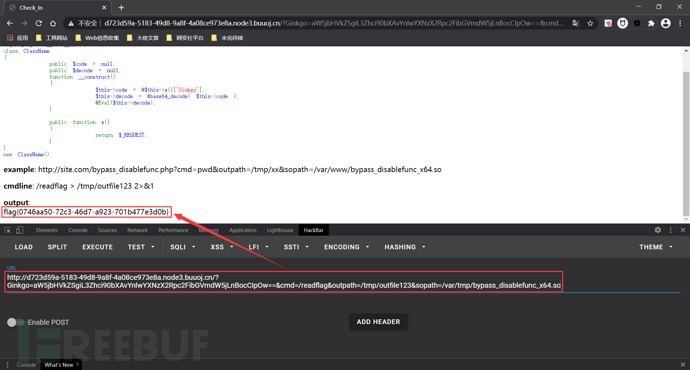Go forward to the next page
The width and height of the screenshot is (690, 370).
[24, 23]
